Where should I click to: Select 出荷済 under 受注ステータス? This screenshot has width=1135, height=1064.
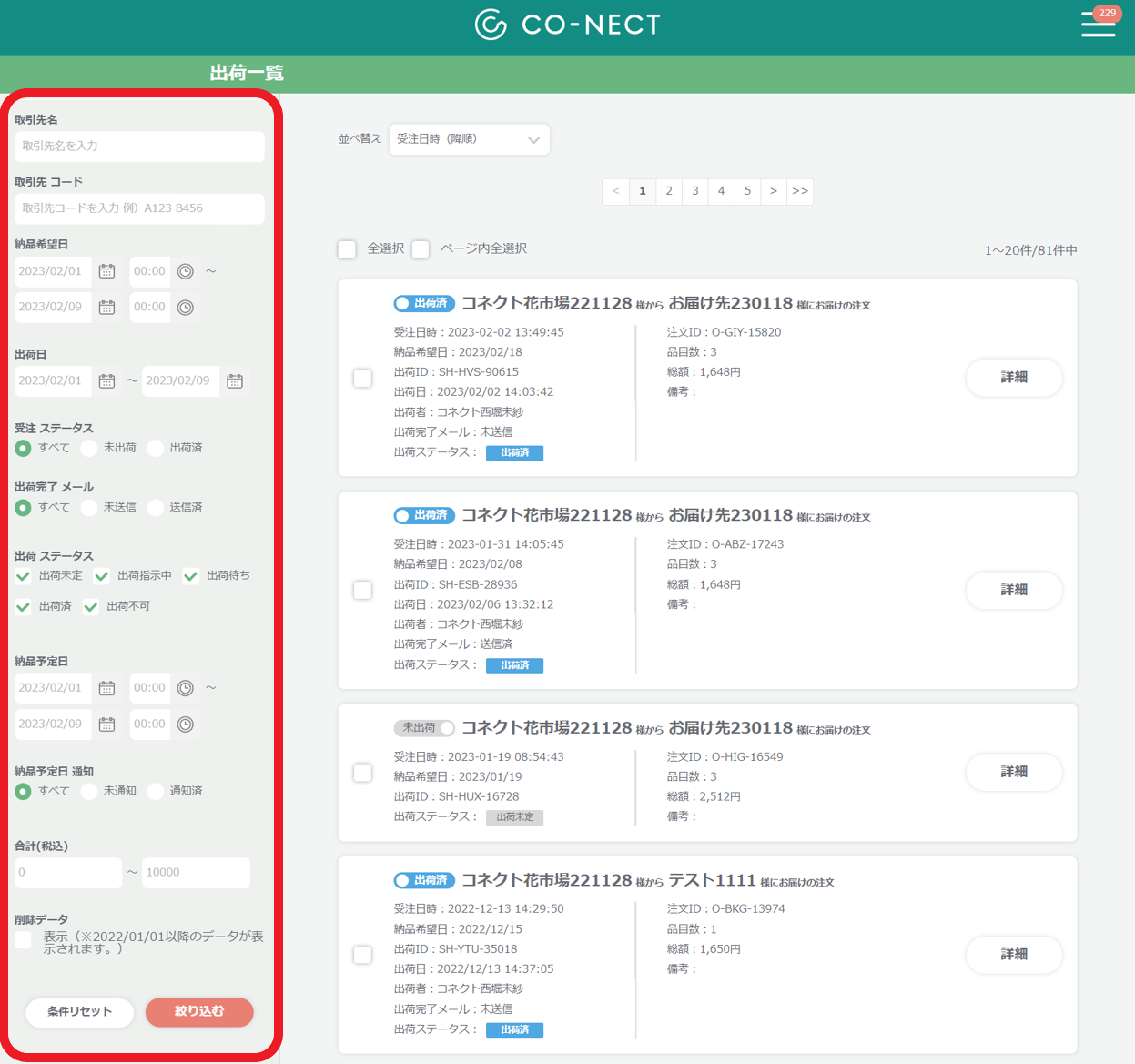pos(156,448)
